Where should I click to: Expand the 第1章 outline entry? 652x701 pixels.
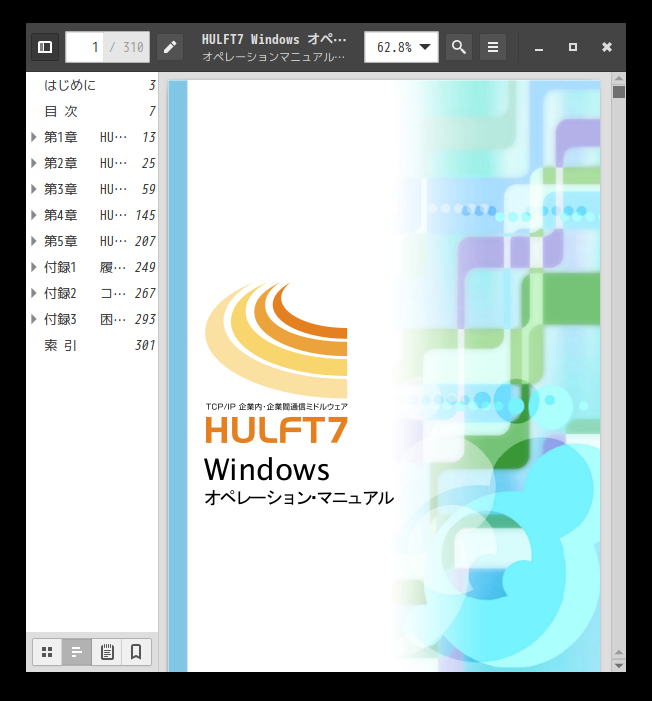pyautogui.click(x=34, y=137)
